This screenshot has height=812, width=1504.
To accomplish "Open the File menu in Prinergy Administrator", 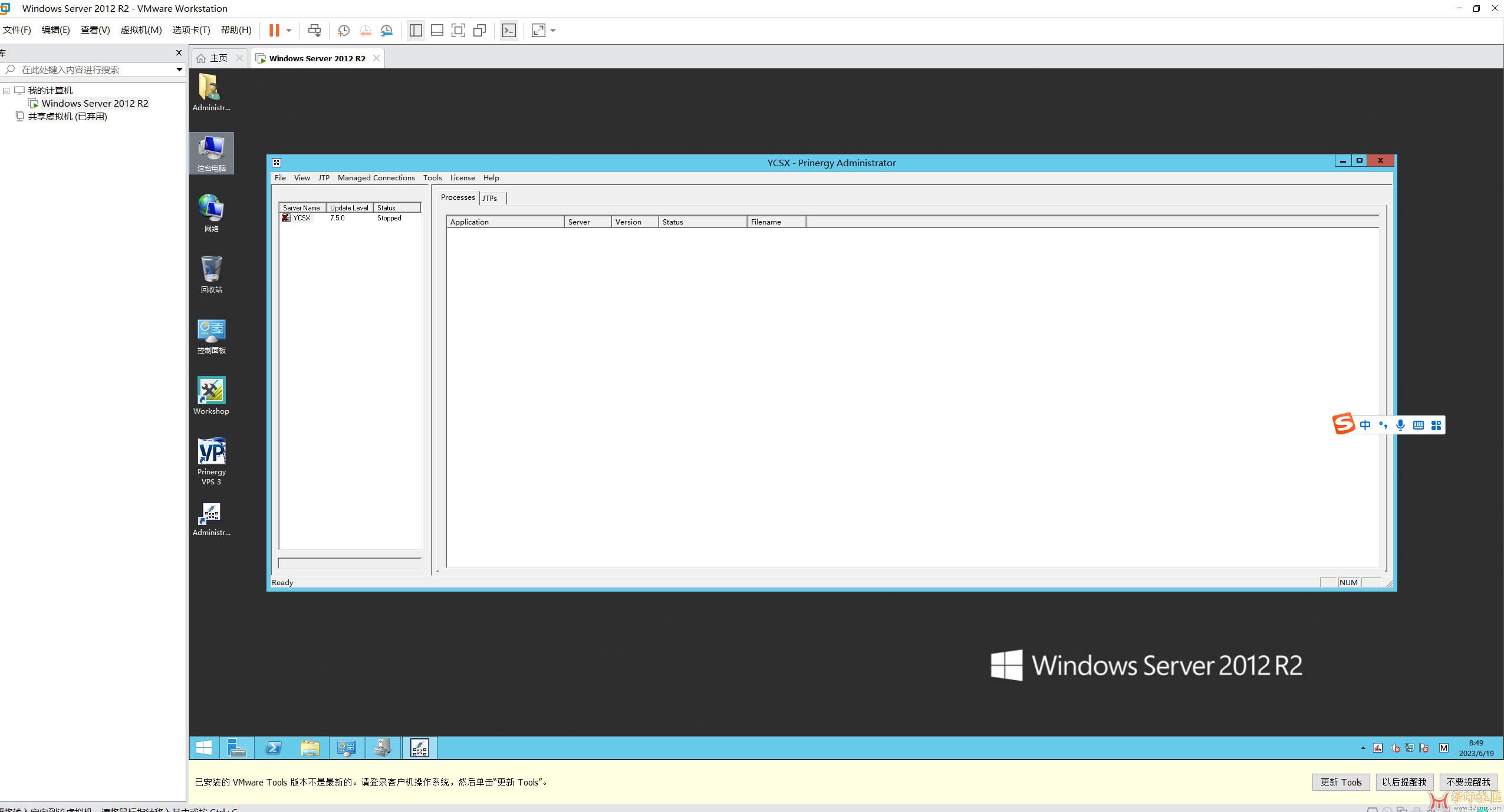I will [280, 177].
